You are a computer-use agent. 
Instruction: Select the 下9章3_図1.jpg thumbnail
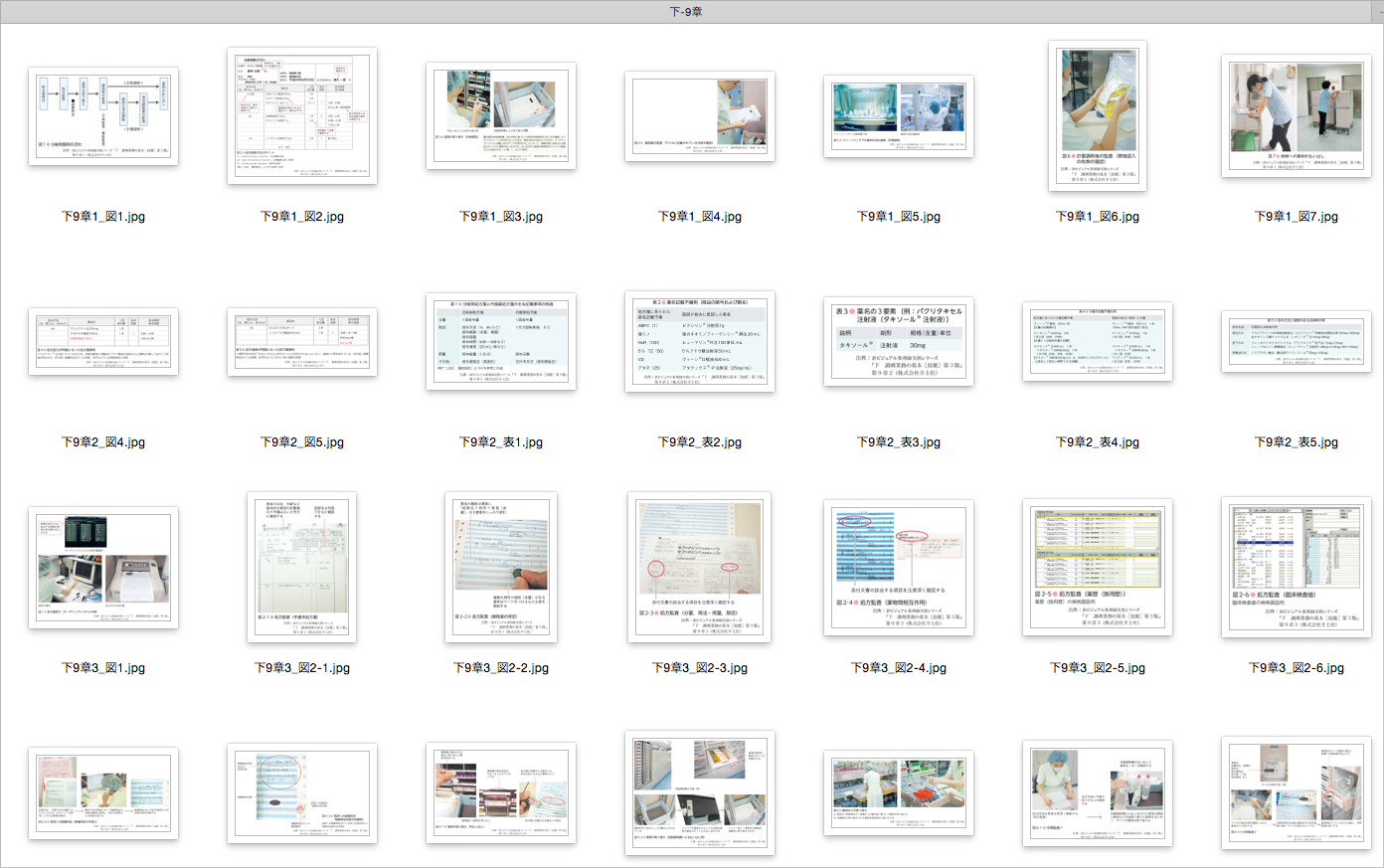(x=103, y=568)
